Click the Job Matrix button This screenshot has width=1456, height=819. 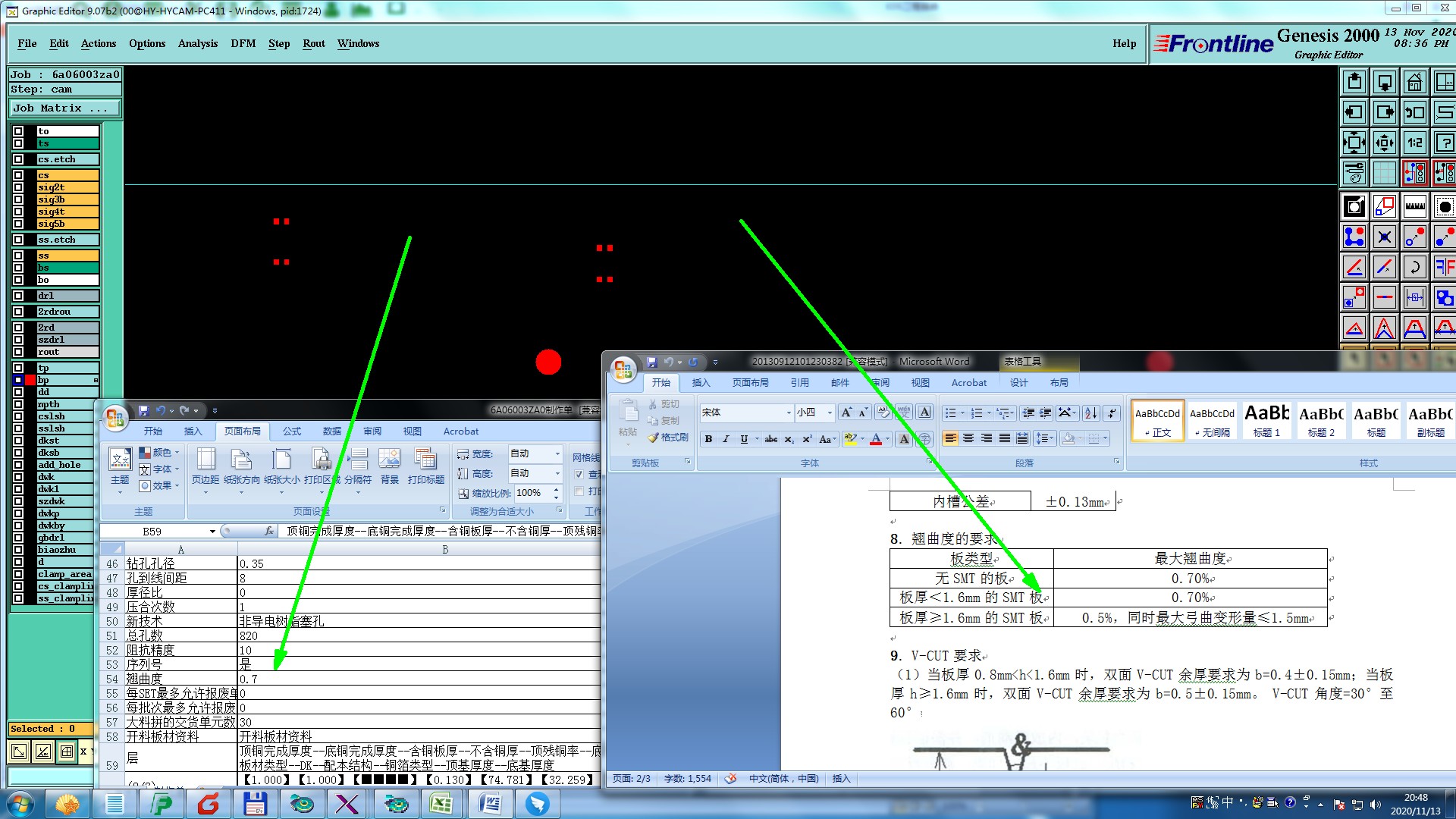click(x=64, y=108)
